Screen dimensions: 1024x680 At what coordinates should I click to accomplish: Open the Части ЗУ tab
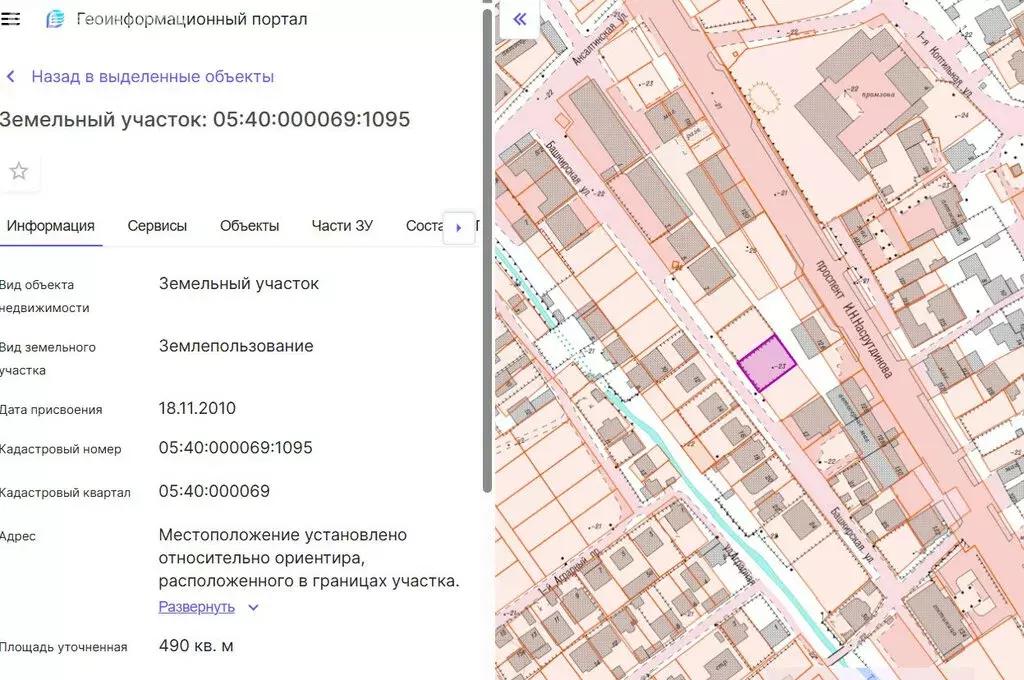tap(342, 226)
